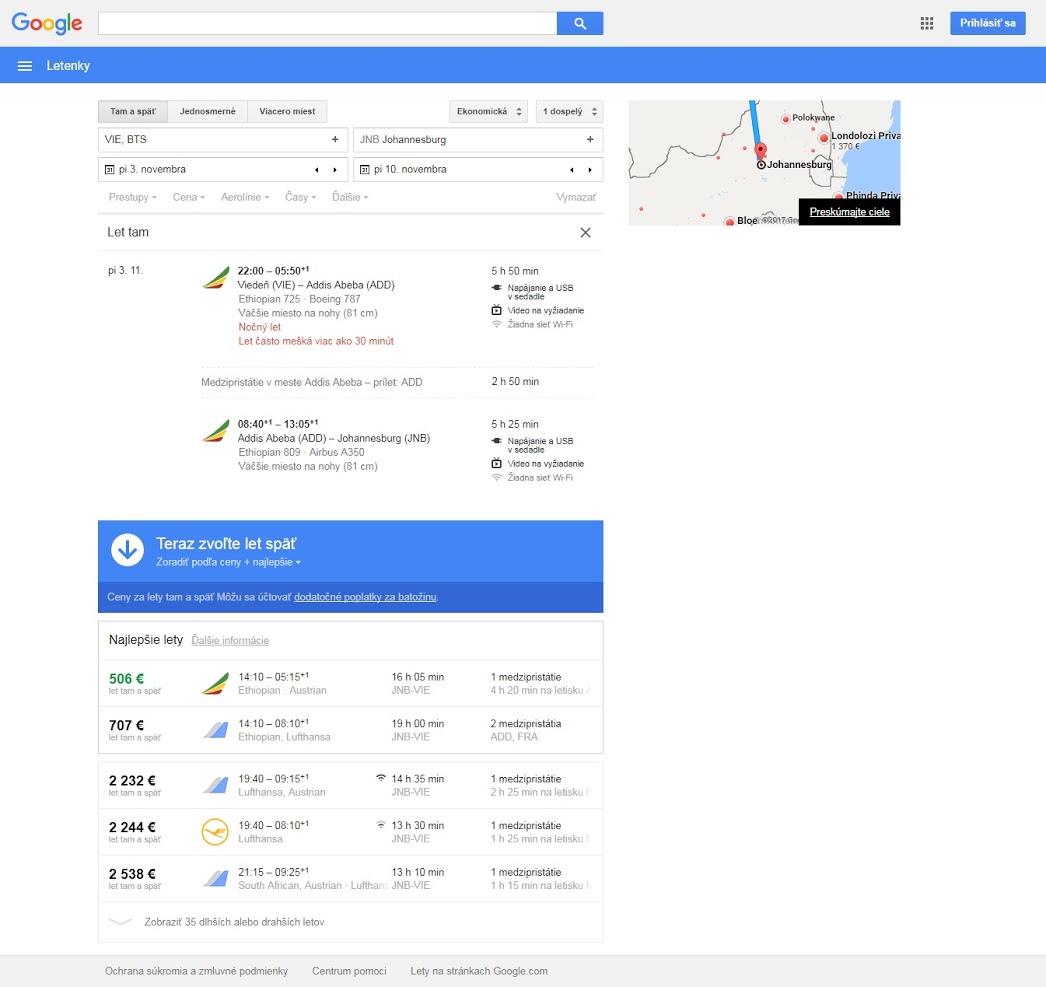Select the 506 € return flight

coord(350,684)
